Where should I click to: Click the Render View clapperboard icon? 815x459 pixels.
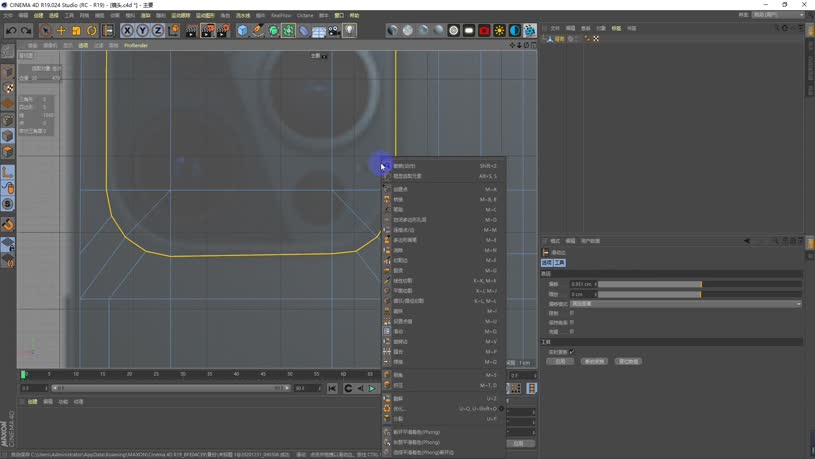[191, 31]
